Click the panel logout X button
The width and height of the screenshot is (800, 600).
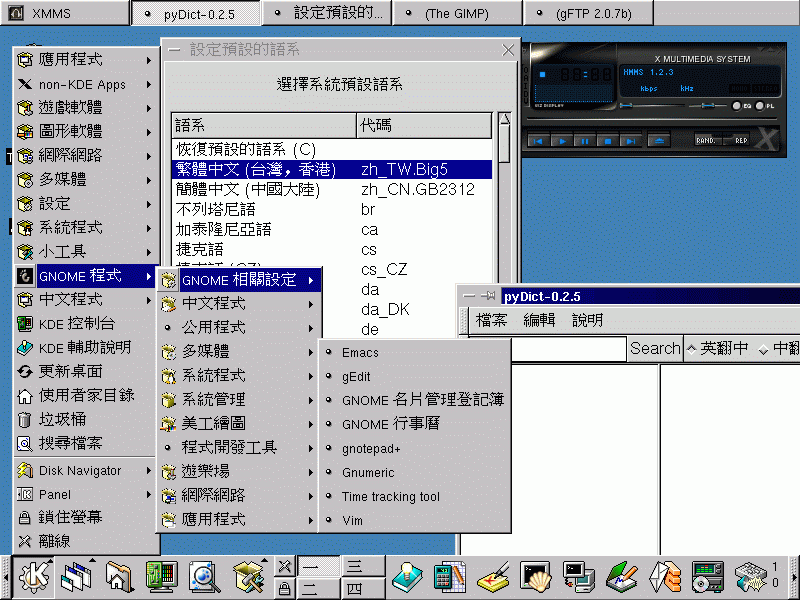point(285,566)
